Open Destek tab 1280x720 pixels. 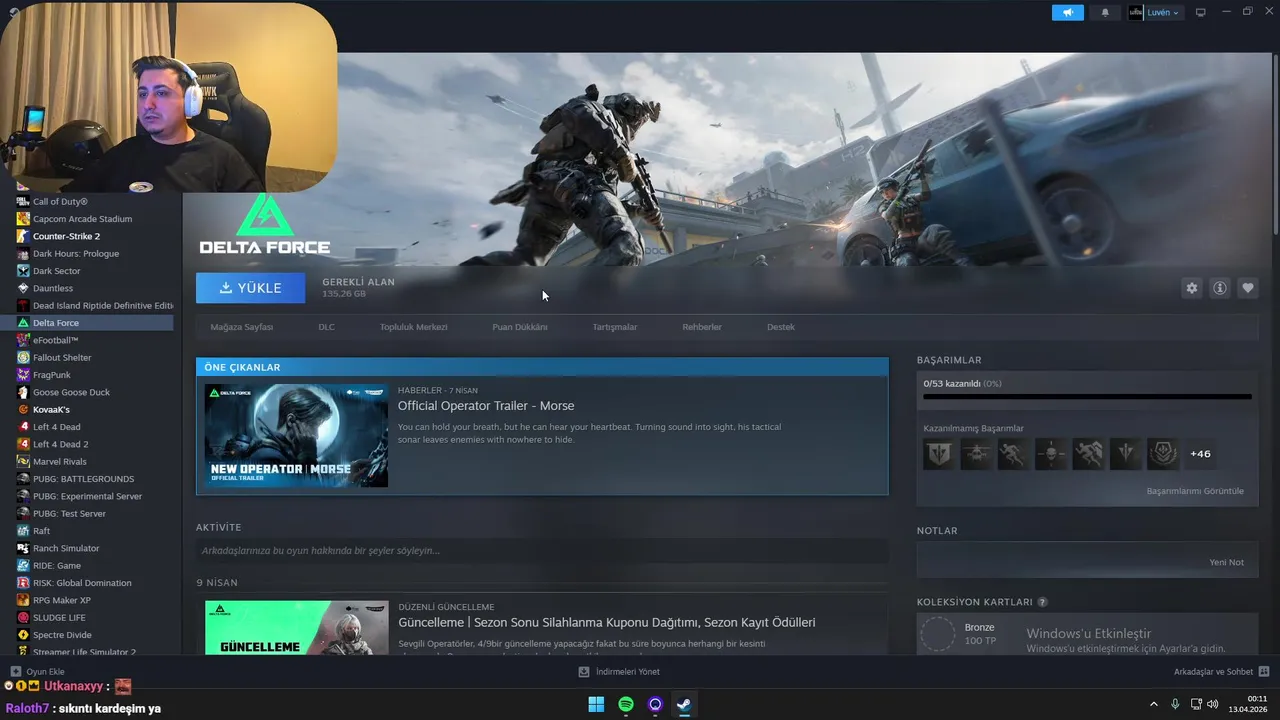[x=781, y=327]
